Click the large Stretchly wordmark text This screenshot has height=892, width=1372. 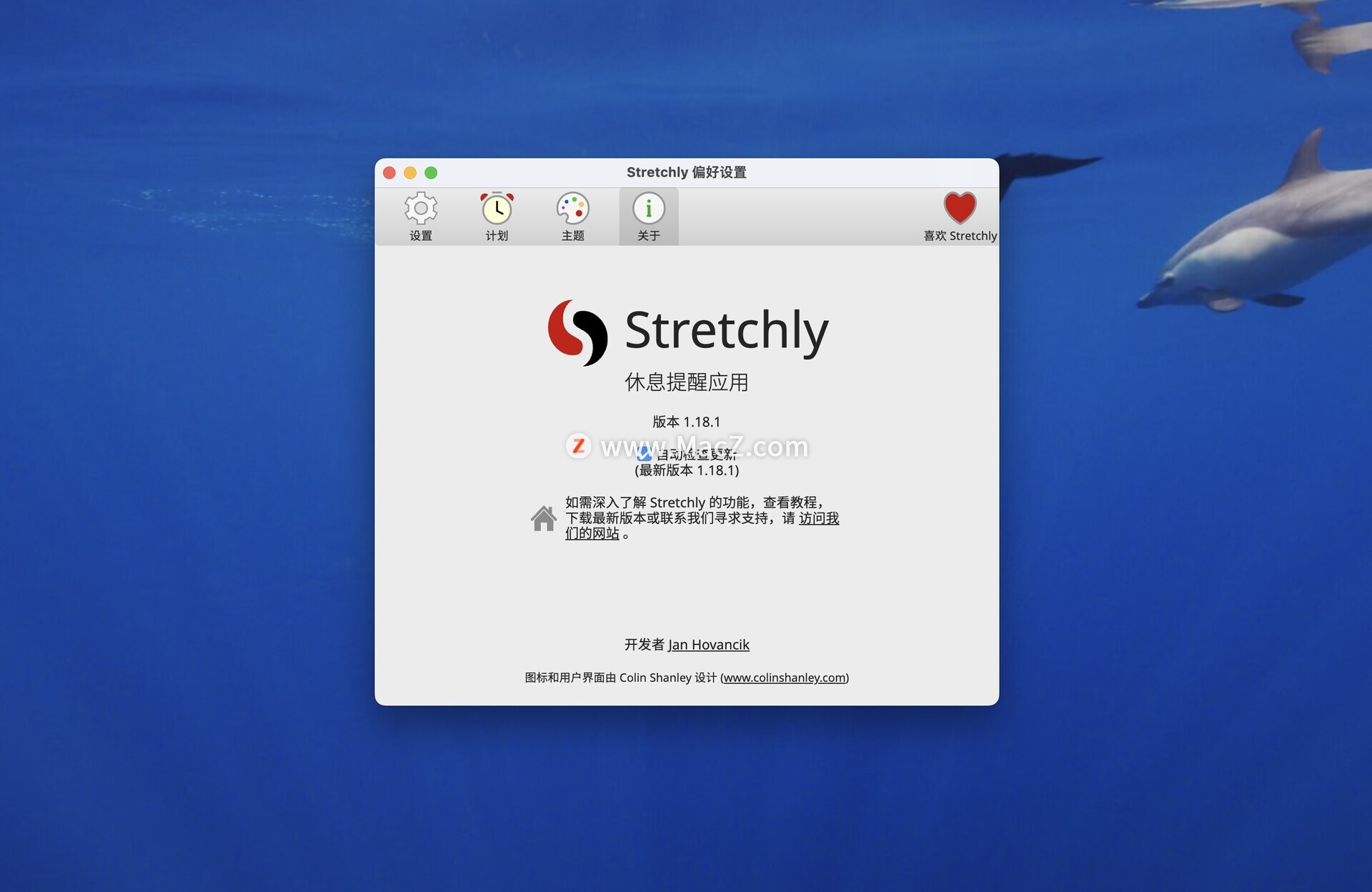tap(726, 331)
